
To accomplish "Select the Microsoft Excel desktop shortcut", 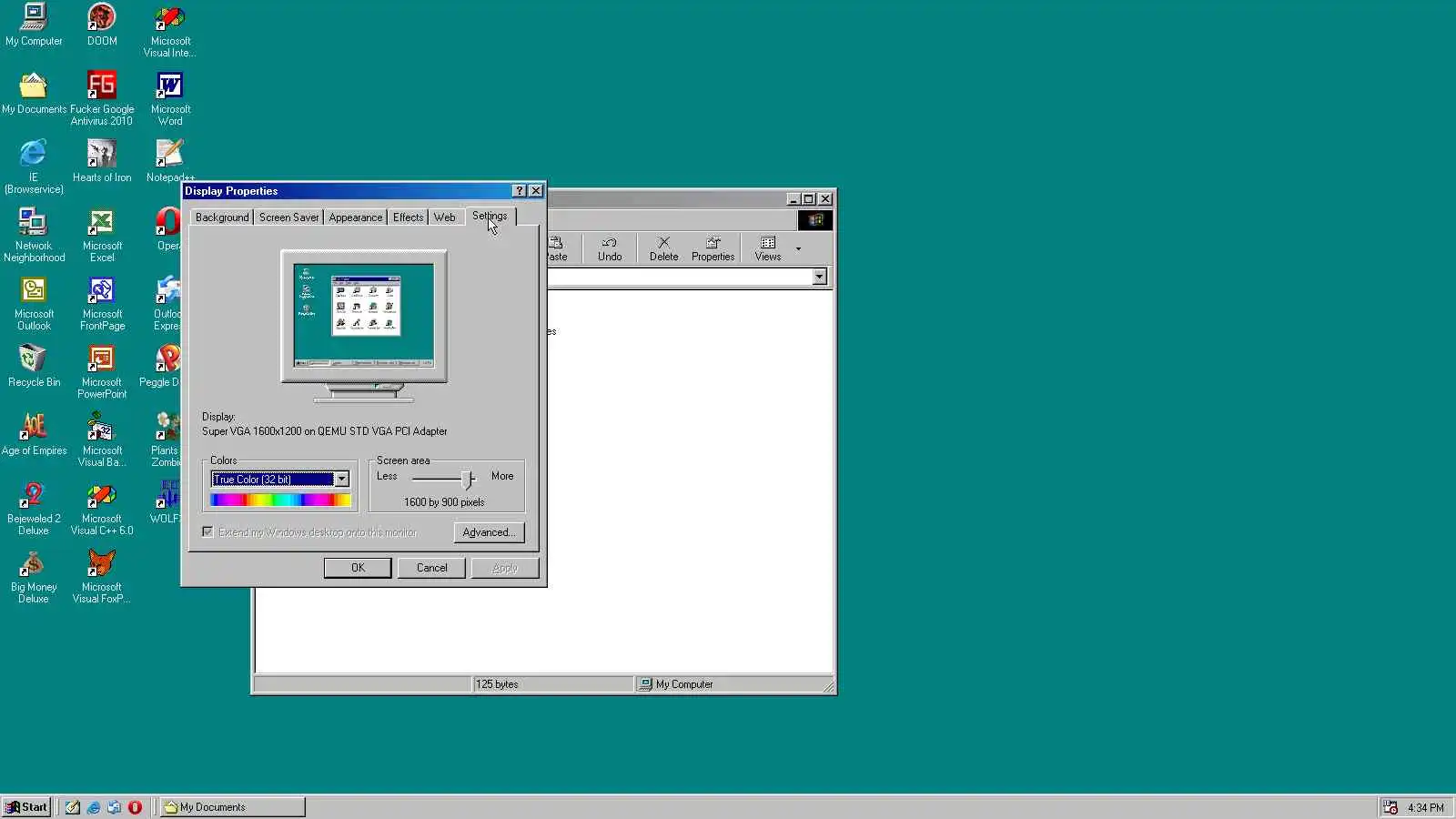I will coord(102,236).
